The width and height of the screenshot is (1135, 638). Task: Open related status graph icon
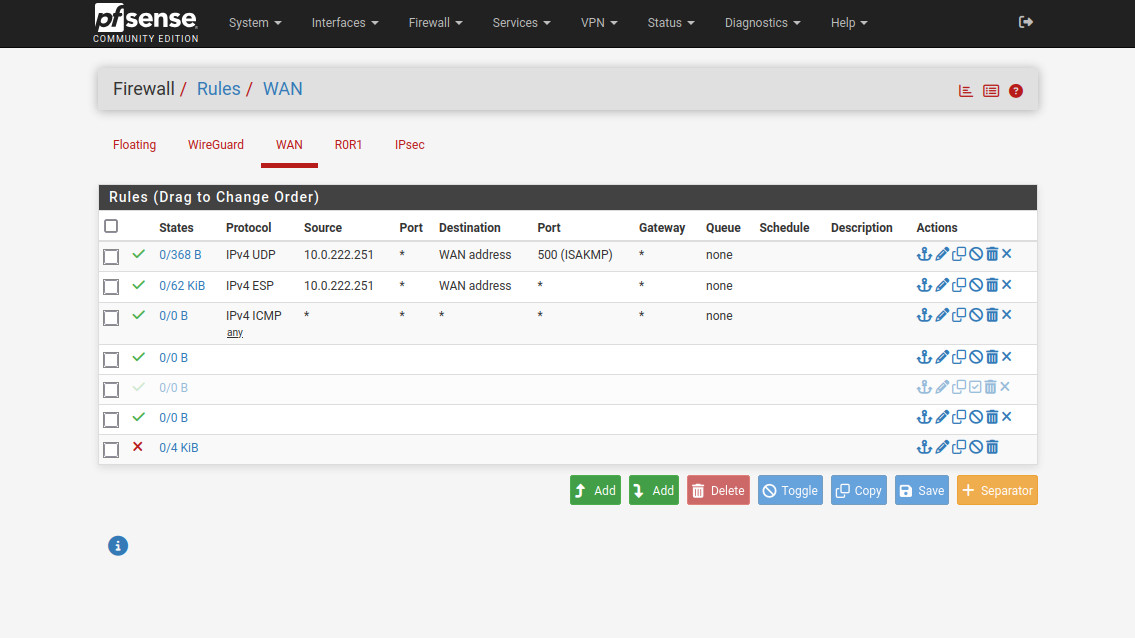point(965,90)
